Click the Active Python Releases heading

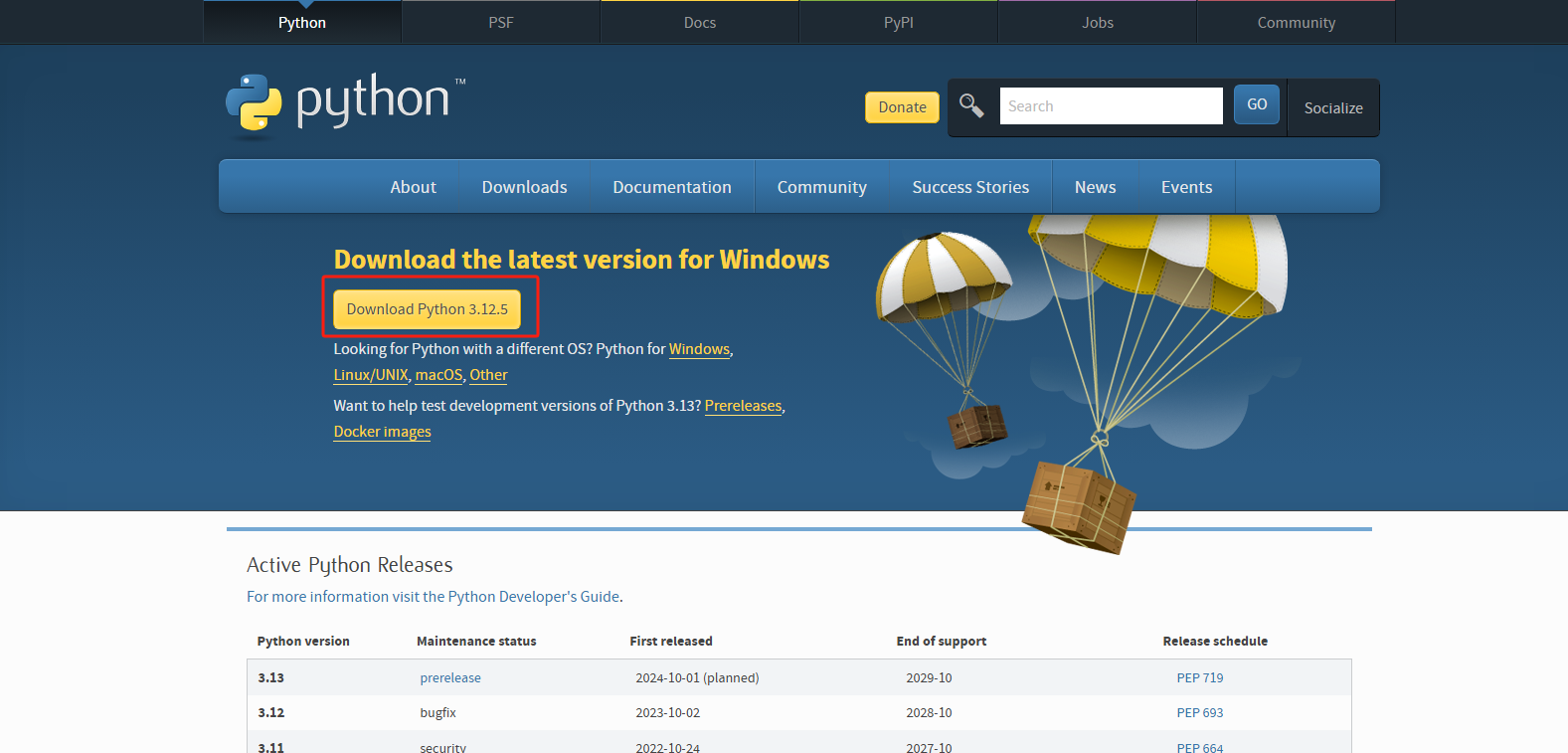click(x=350, y=565)
